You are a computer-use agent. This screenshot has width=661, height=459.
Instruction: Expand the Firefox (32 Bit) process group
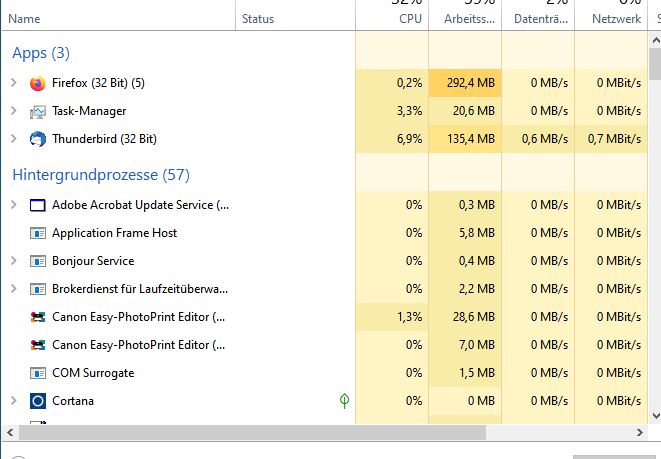coord(13,83)
